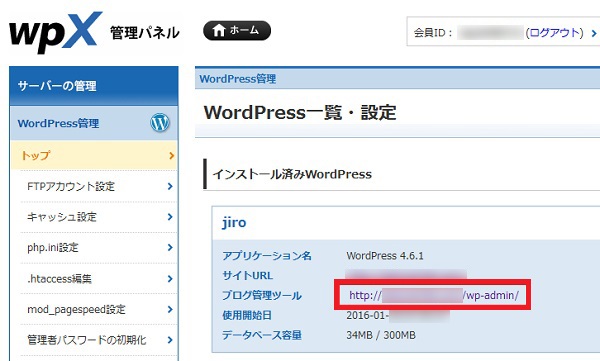Open WordPress管理 sidebar section

[x=94, y=123]
